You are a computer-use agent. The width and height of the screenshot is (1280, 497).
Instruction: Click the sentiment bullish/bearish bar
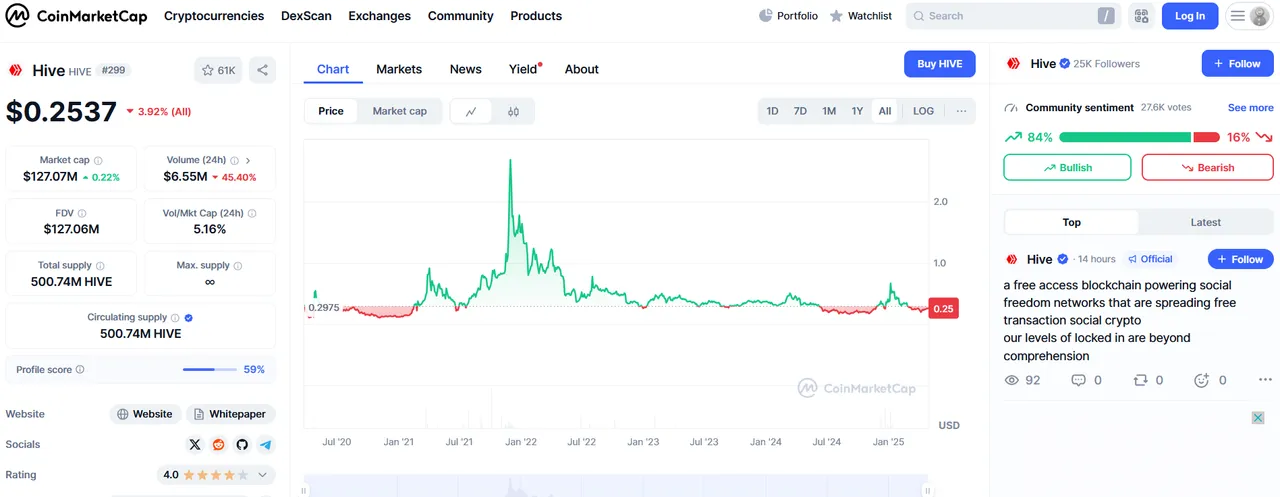pyautogui.click(x=1139, y=137)
